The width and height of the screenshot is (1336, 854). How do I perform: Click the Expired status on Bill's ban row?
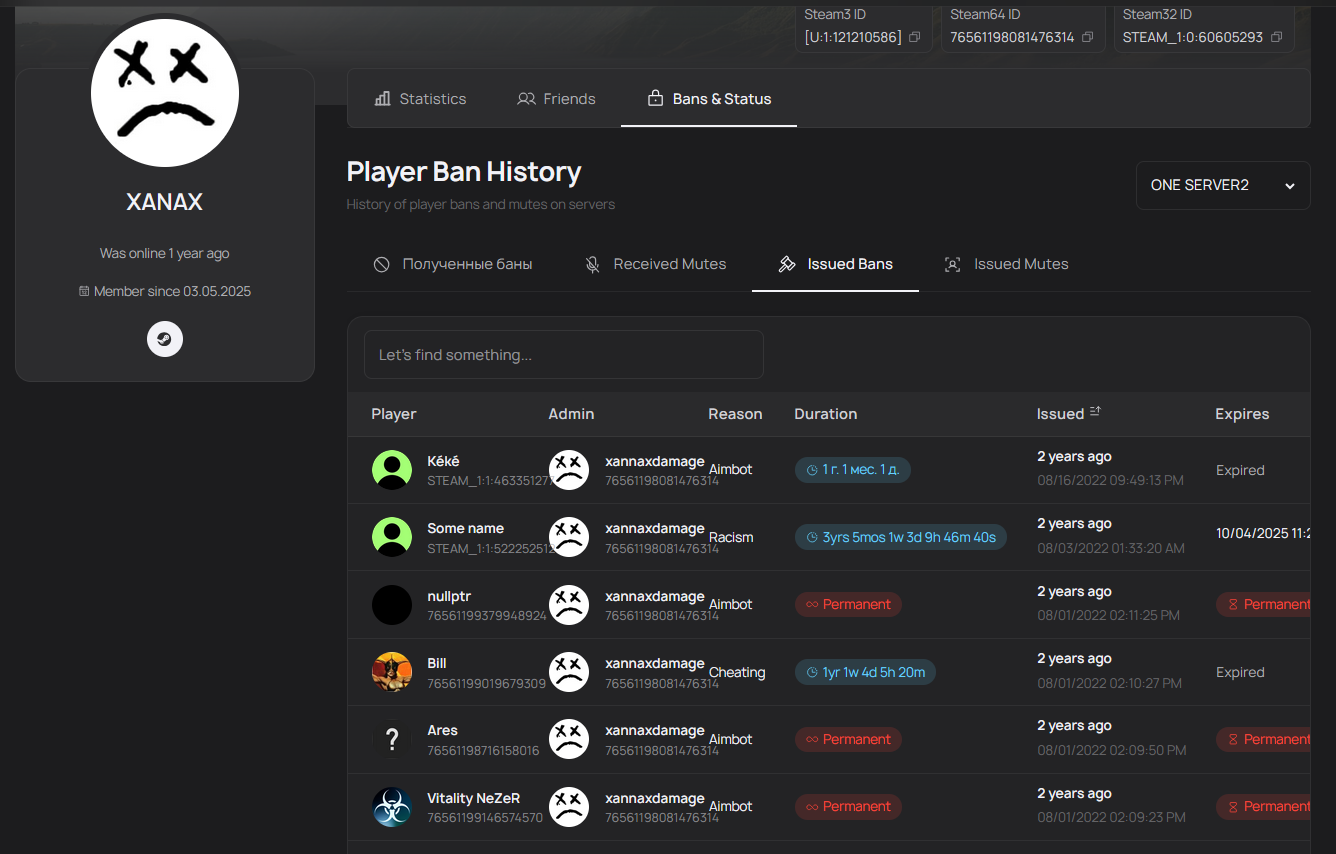pos(1240,671)
